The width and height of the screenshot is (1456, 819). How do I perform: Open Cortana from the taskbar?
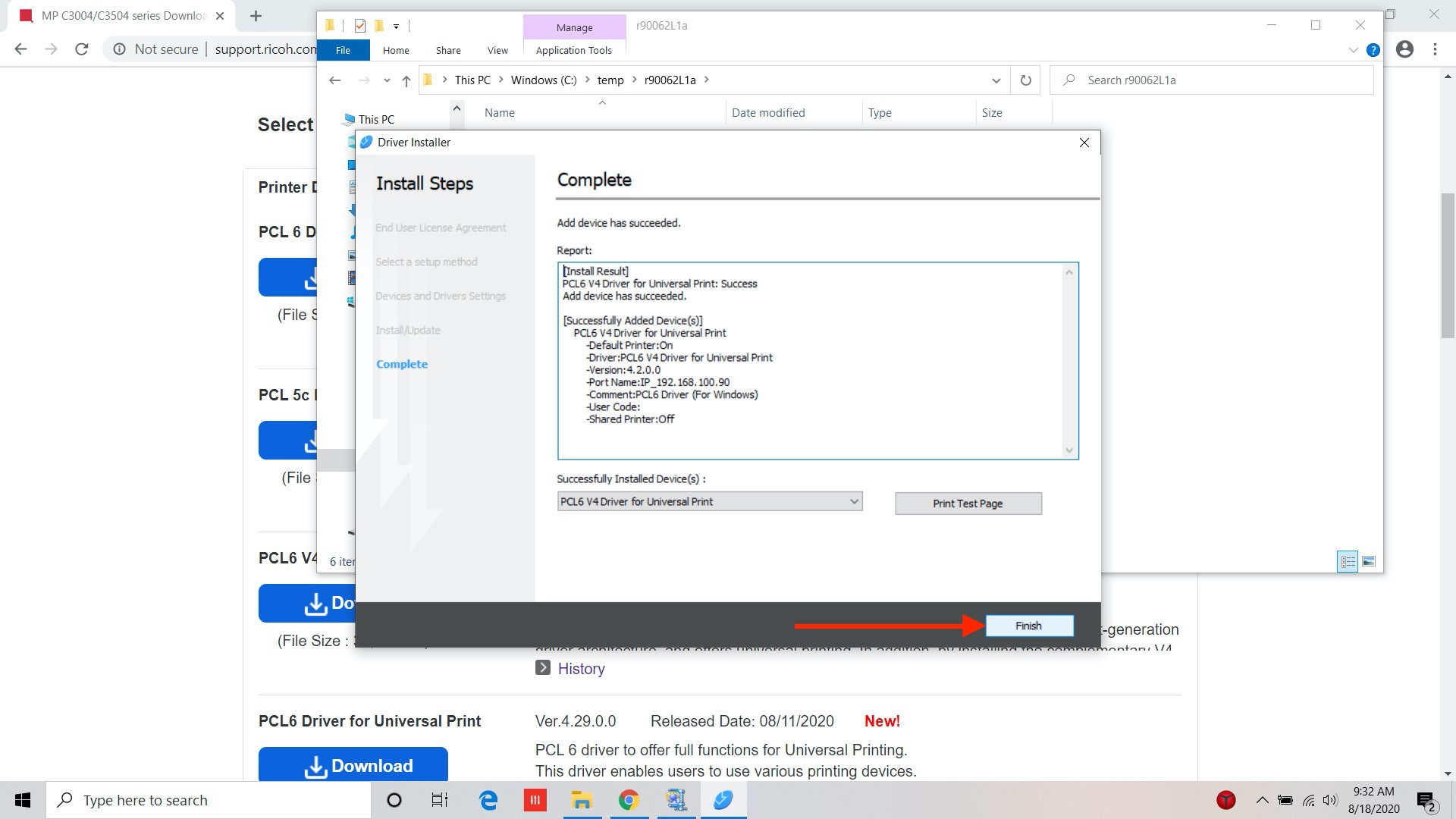coord(394,800)
